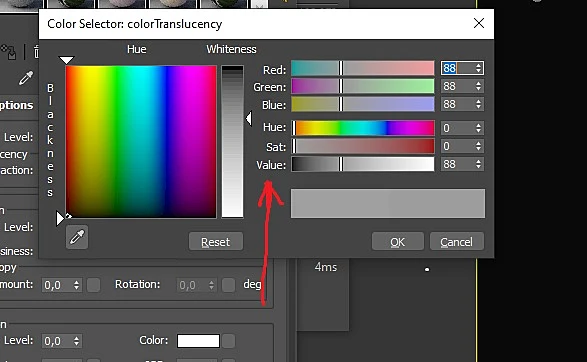Image resolution: width=587 pixels, height=362 pixels.
Task: Click the Whiteness slider arrow marker
Action: click(x=249, y=118)
